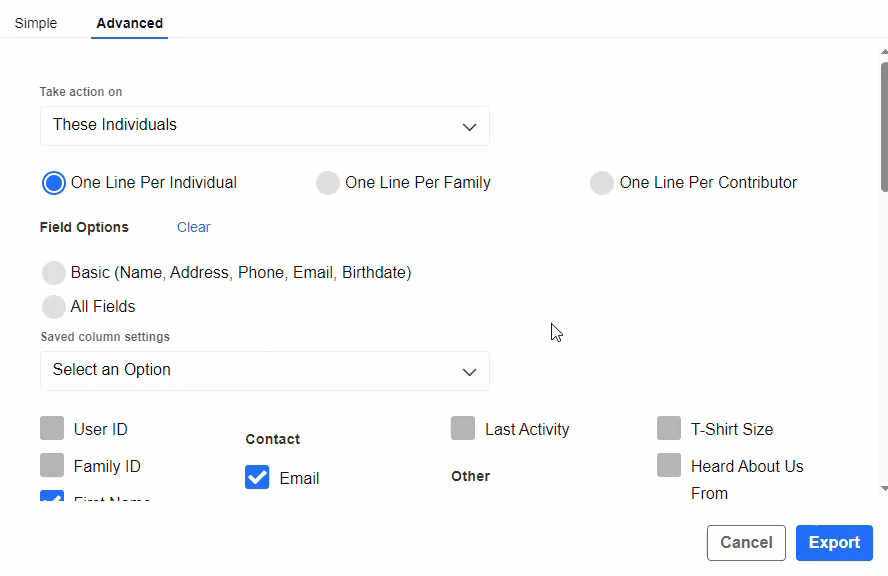Check the Family ID checkbox

[52, 465]
